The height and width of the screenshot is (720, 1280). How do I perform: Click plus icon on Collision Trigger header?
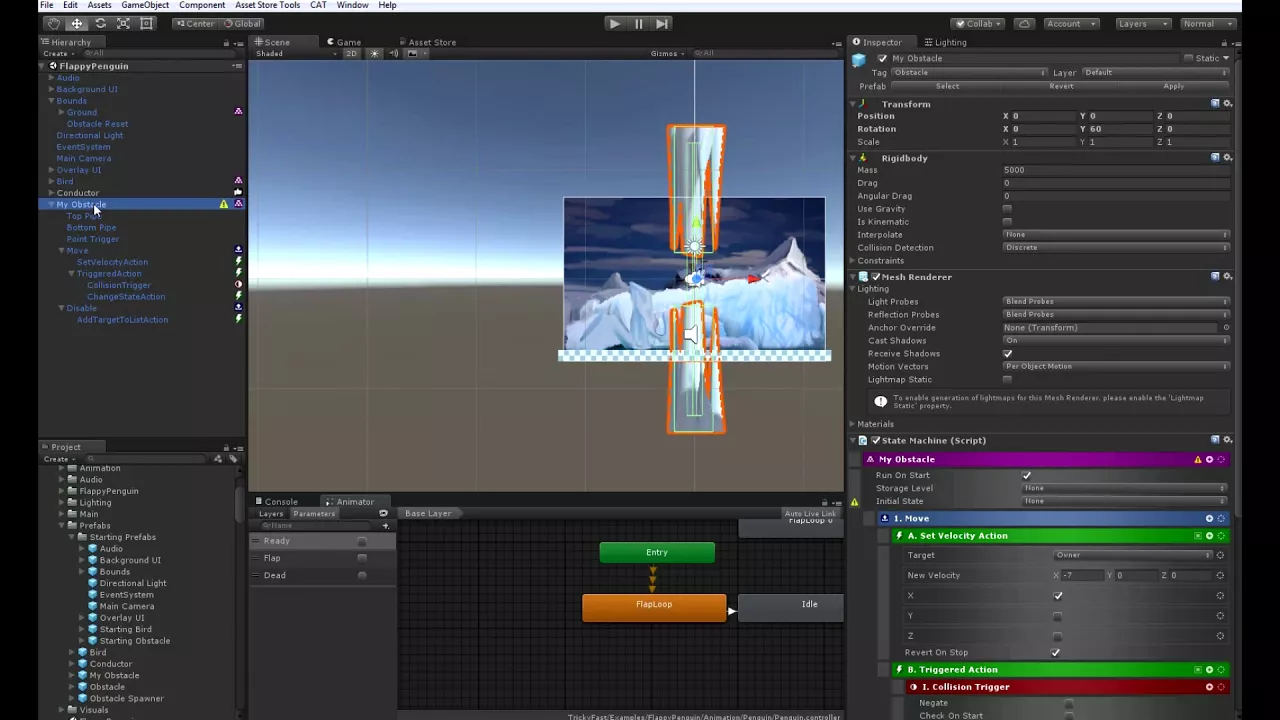1209,687
